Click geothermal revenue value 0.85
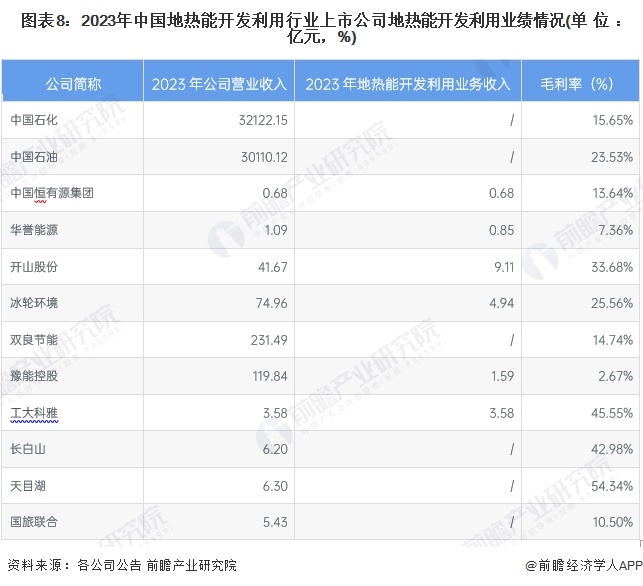Image resolution: width=643 pixels, height=586 pixels. tap(502, 230)
